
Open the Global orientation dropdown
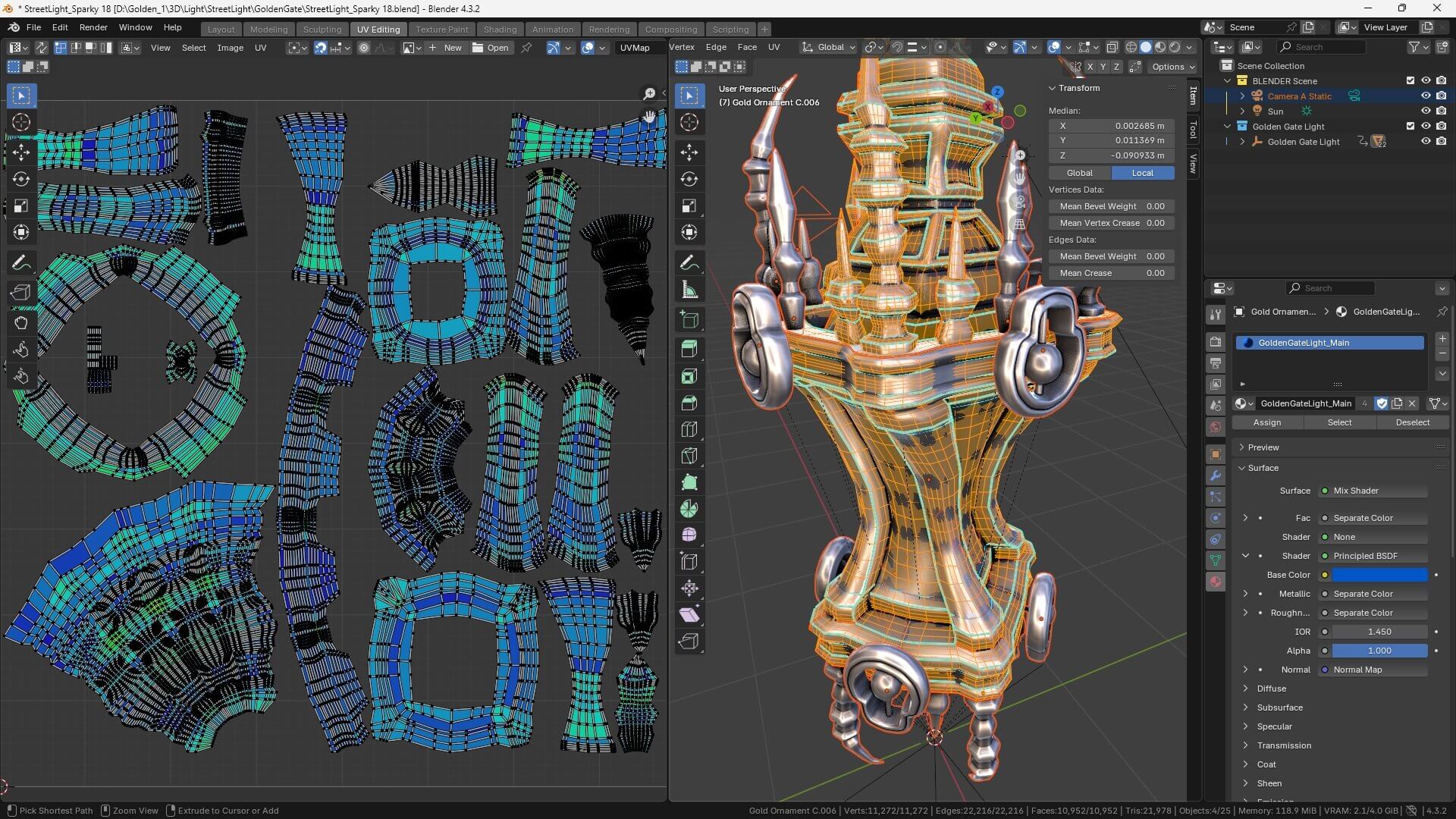(x=830, y=47)
